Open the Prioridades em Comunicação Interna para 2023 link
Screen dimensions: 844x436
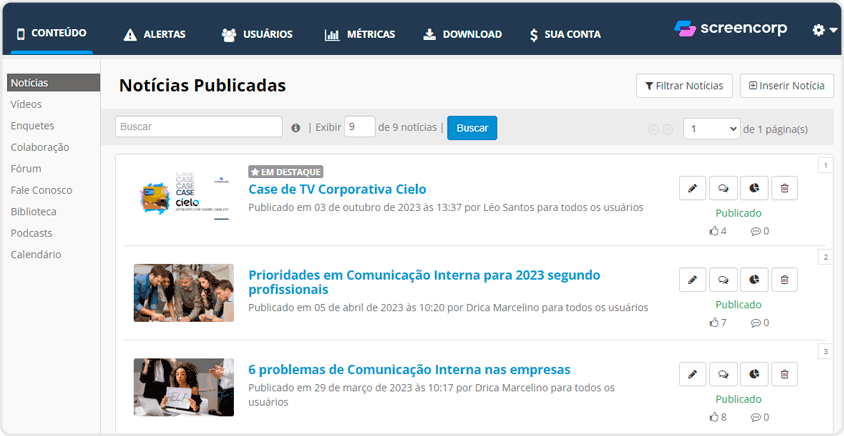coord(424,283)
